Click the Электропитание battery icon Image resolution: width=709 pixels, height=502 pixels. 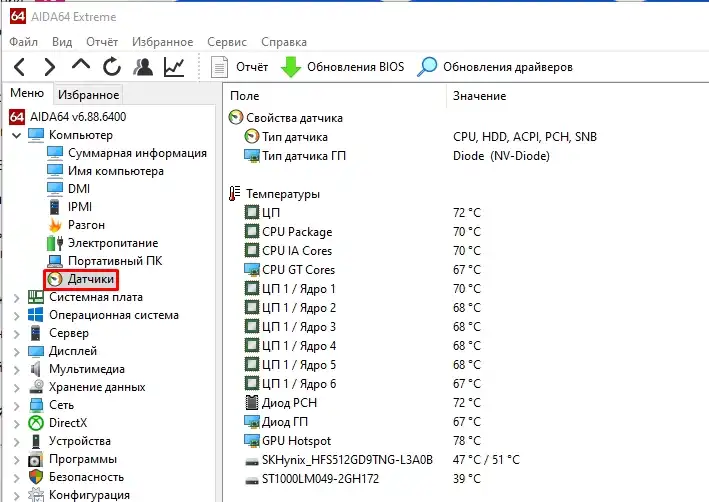pos(55,243)
